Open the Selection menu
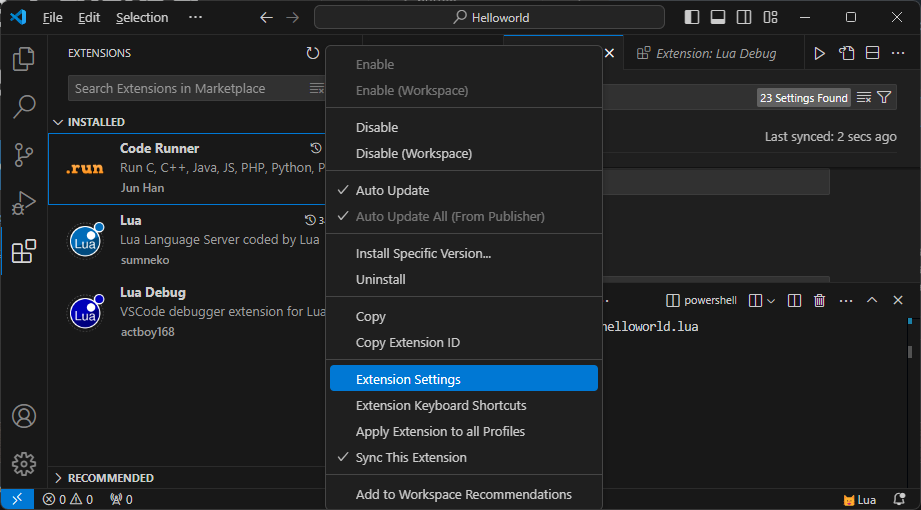Viewport: 921px width, 510px height. coord(142,18)
